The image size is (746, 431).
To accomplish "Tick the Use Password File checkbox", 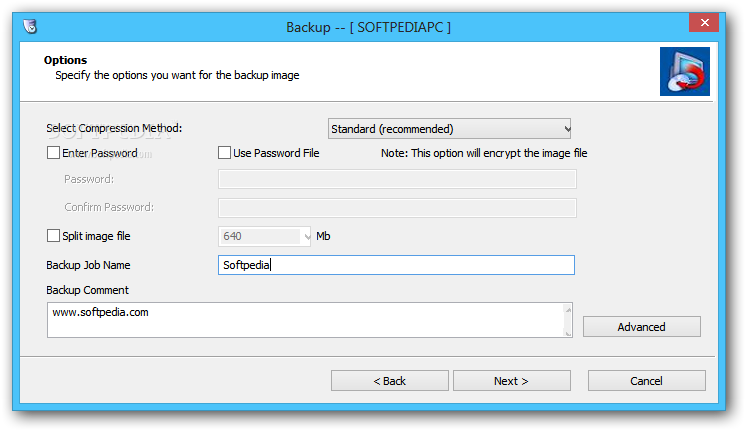I will pos(224,153).
